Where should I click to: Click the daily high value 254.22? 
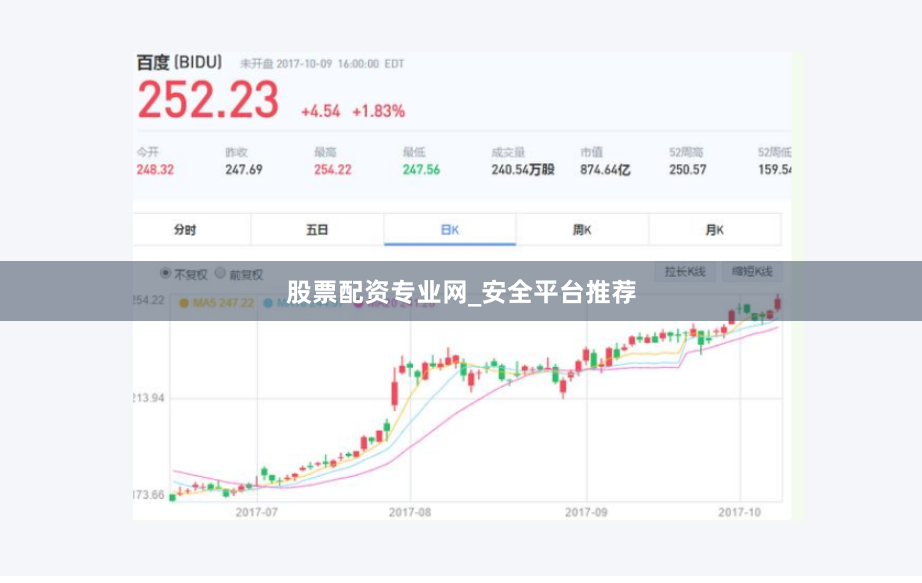333,169
